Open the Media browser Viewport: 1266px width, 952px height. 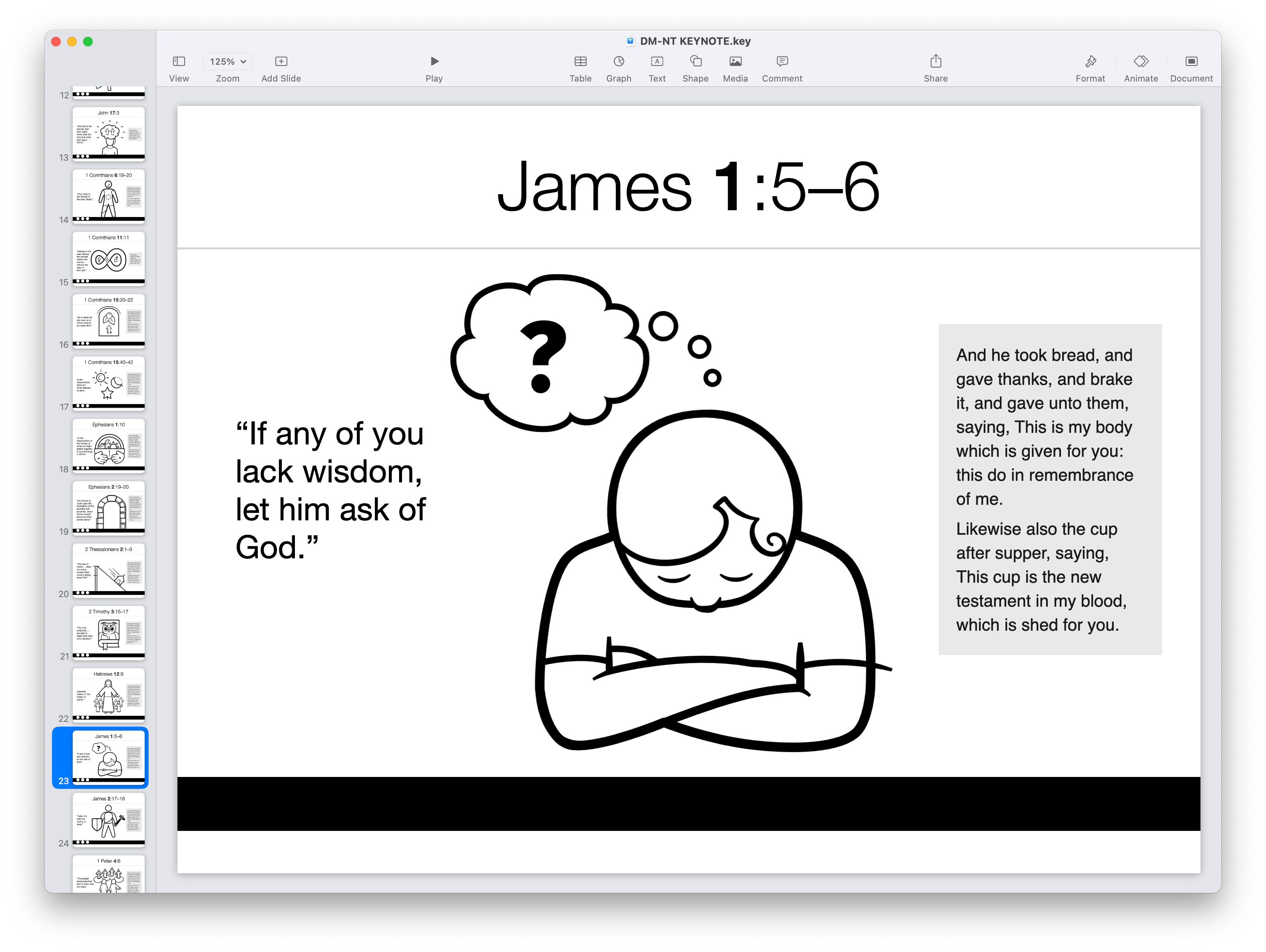[735, 68]
